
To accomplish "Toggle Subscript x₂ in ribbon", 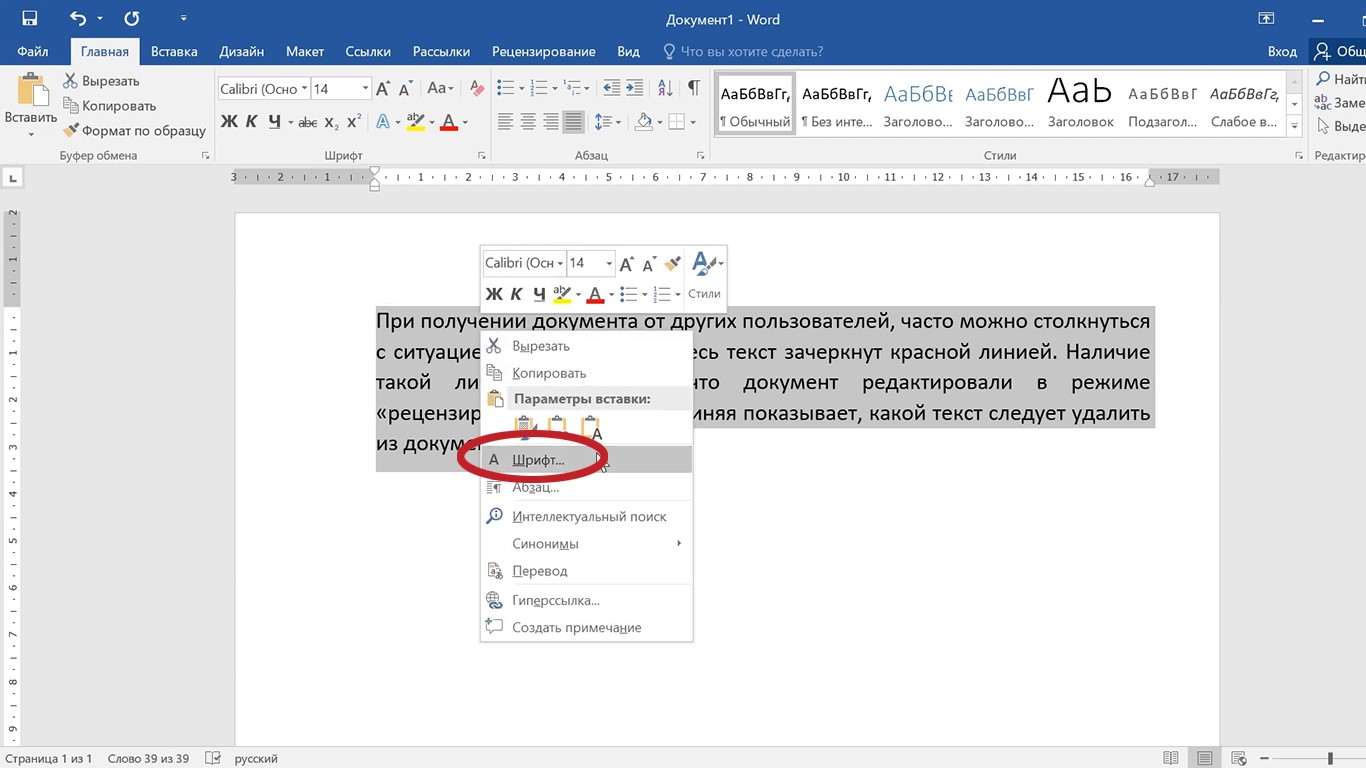I will (332, 122).
